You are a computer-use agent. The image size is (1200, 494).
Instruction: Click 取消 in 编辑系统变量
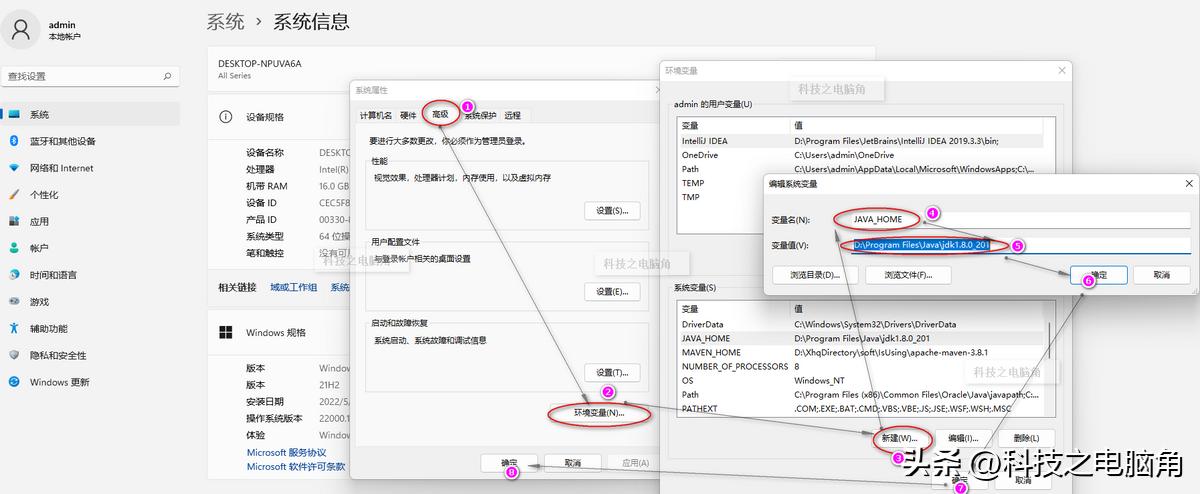[1160, 275]
